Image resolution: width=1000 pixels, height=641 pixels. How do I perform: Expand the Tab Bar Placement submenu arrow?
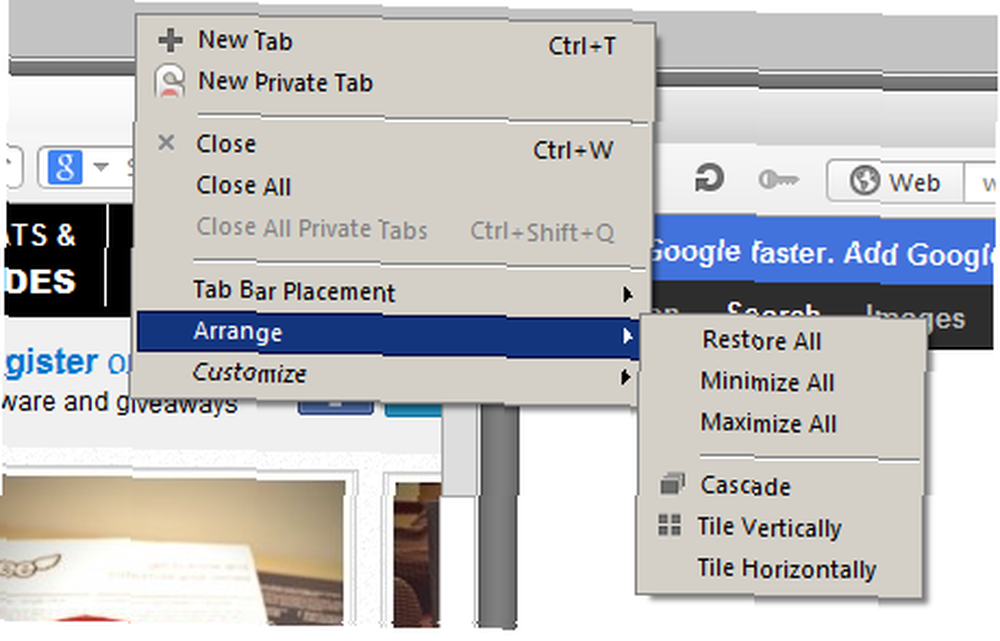628,294
